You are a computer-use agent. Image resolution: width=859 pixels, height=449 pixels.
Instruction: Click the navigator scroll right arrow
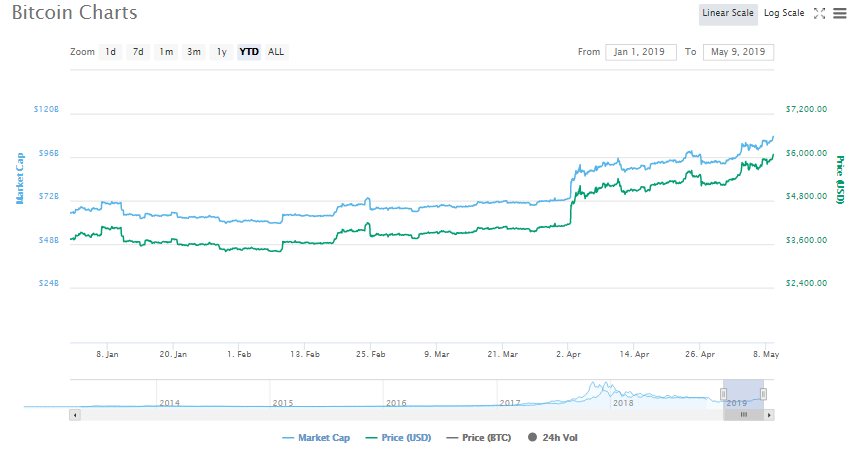tap(770, 414)
